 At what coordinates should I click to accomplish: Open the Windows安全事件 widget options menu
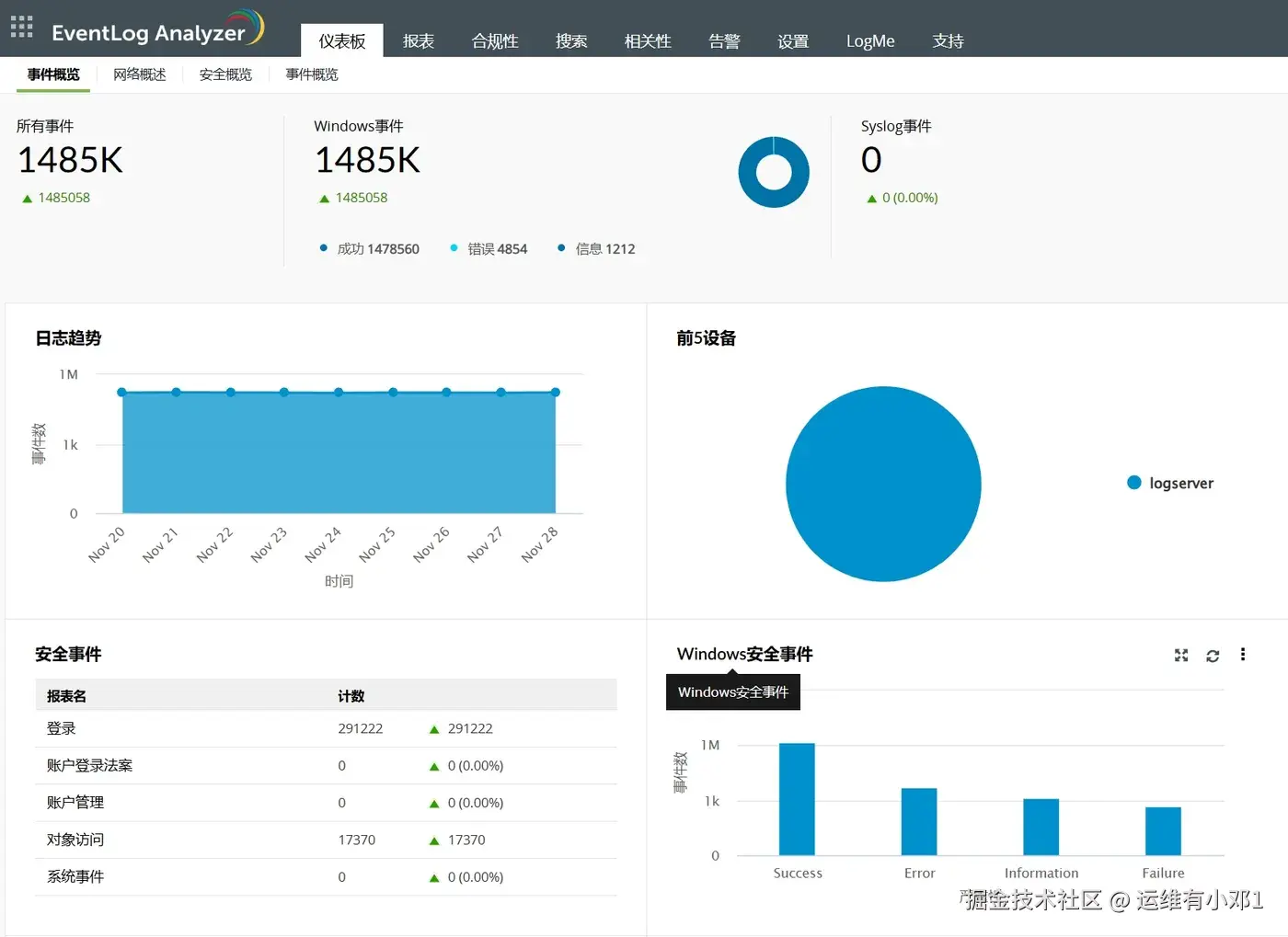point(1243,655)
